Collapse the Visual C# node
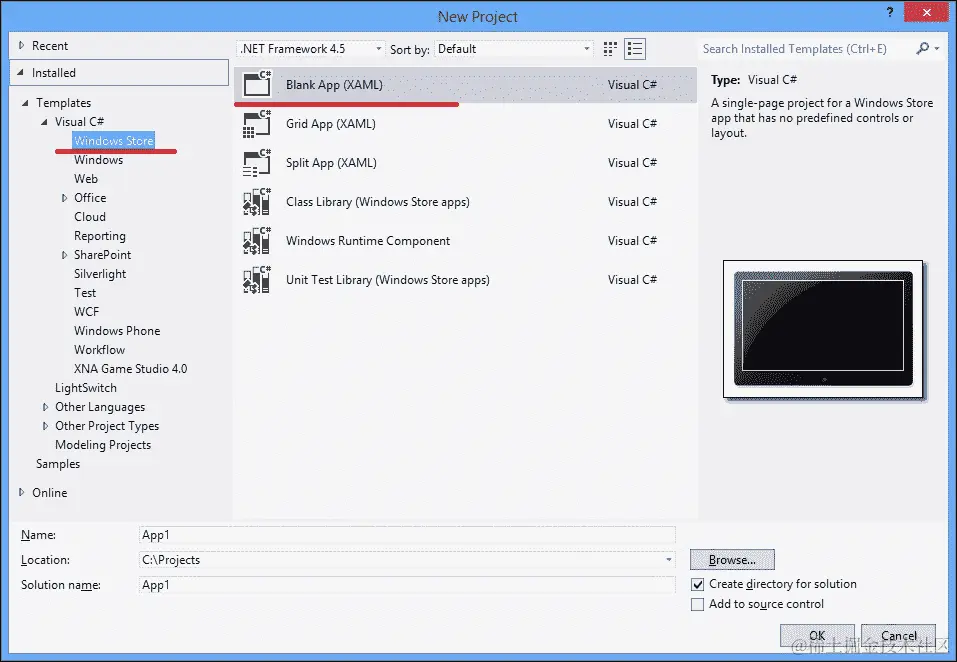The height and width of the screenshot is (662, 957). pyautogui.click(x=44, y=121)
